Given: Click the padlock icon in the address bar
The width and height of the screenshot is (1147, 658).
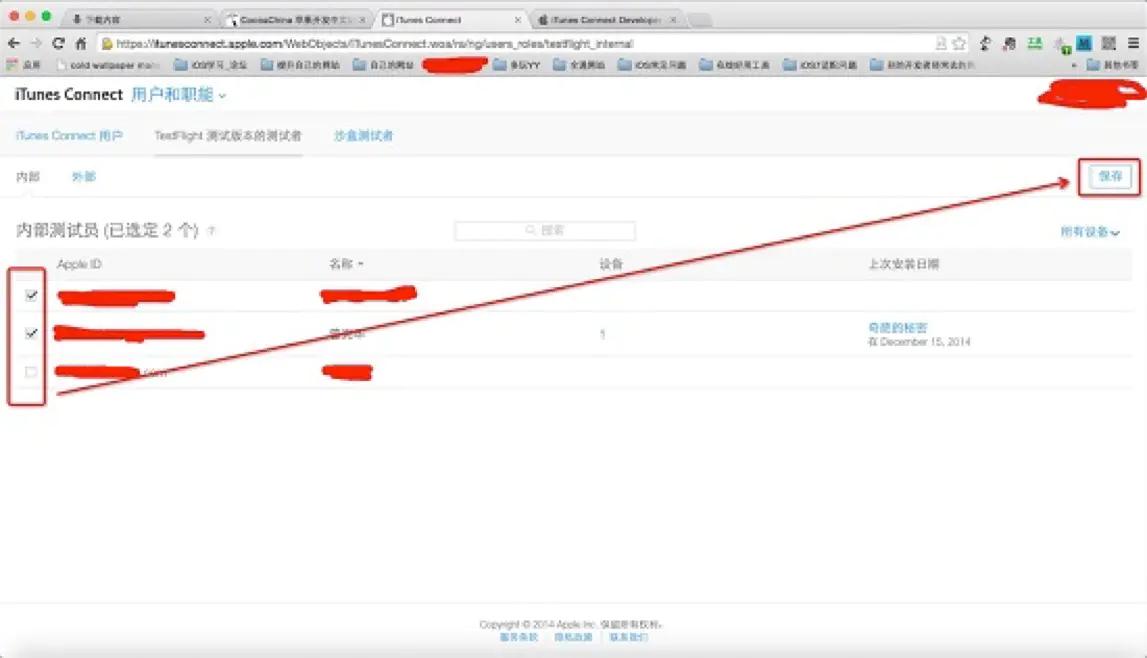Looking at the screenshot, I should coord(107,44).
